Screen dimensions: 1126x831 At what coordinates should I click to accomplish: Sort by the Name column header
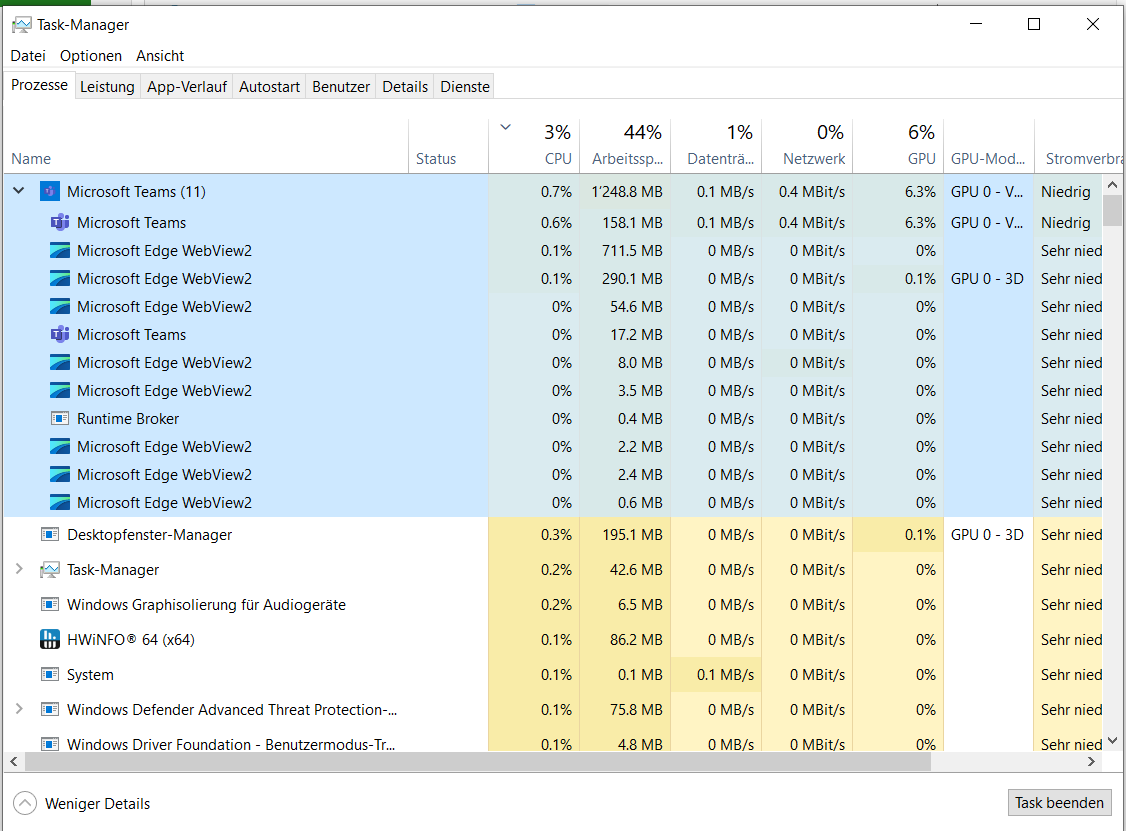pyautogui.click(x=206, y=146)
